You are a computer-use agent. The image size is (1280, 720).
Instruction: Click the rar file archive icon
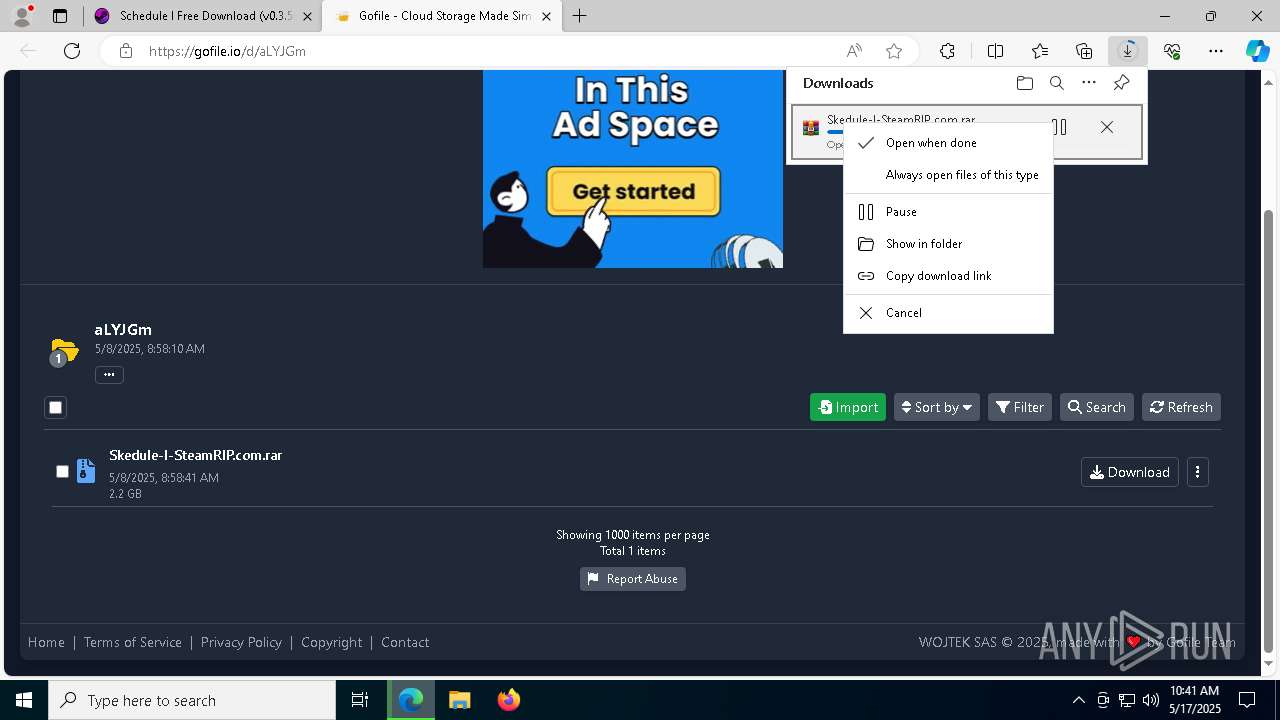pos(86,471)
